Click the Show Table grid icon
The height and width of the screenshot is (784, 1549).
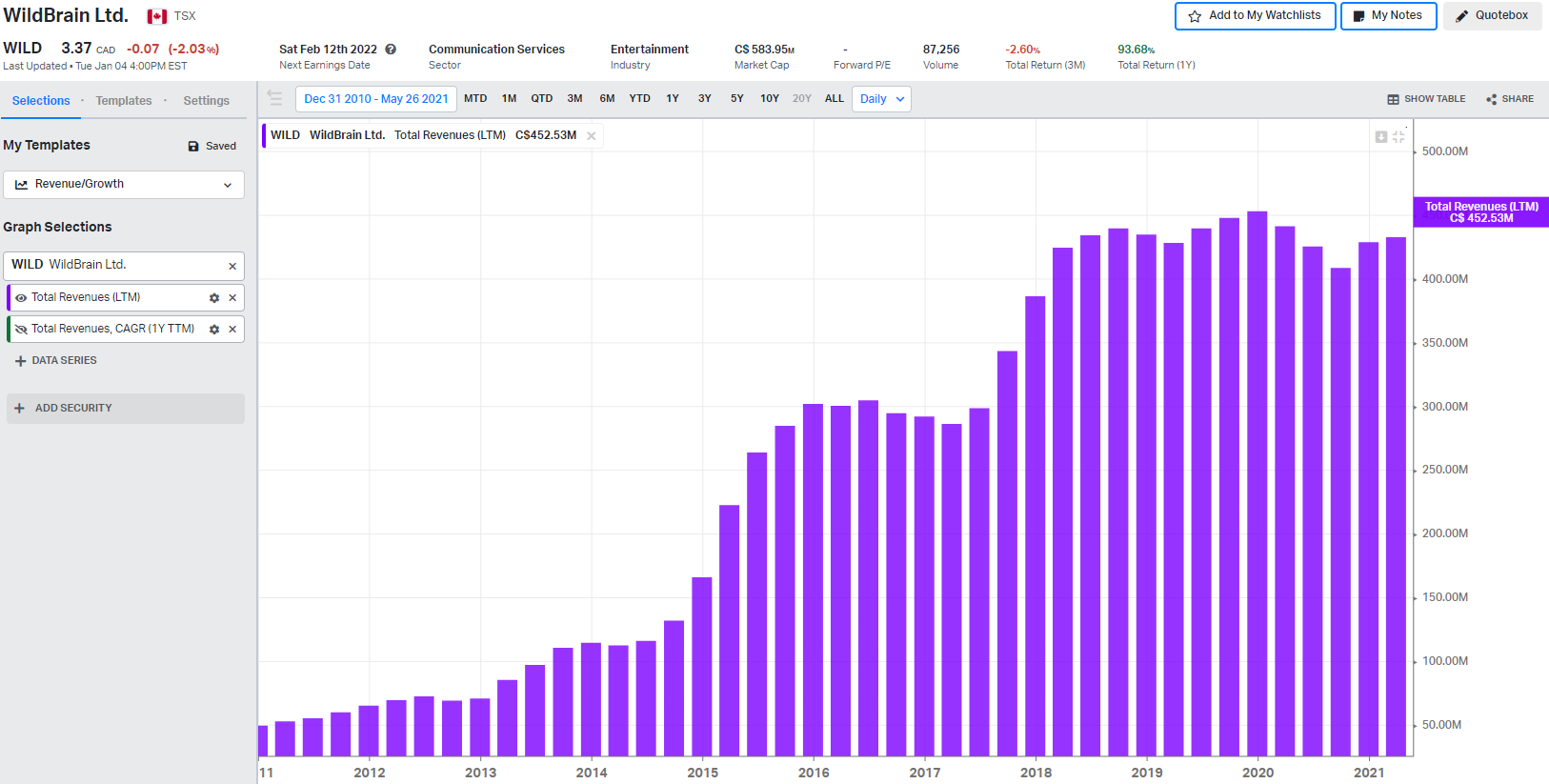(x=1393, y=99)
